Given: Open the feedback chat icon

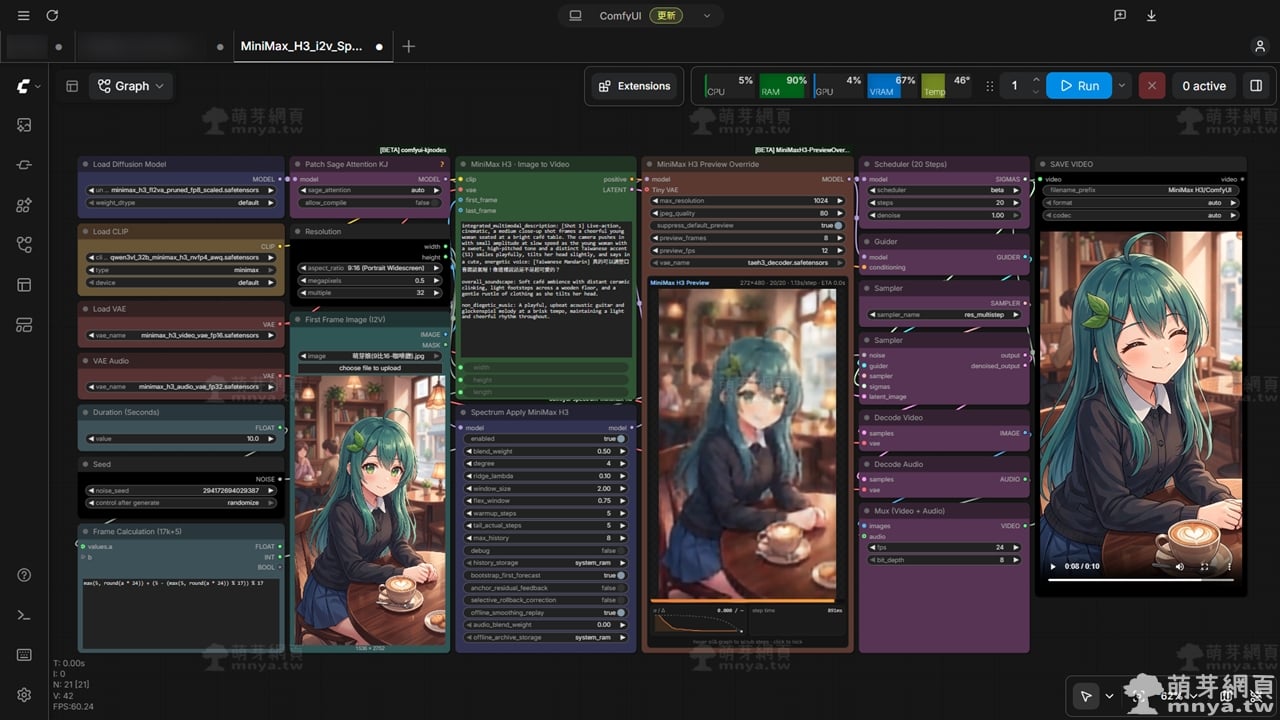Looking at the screenshot, I should point(1120,16).
